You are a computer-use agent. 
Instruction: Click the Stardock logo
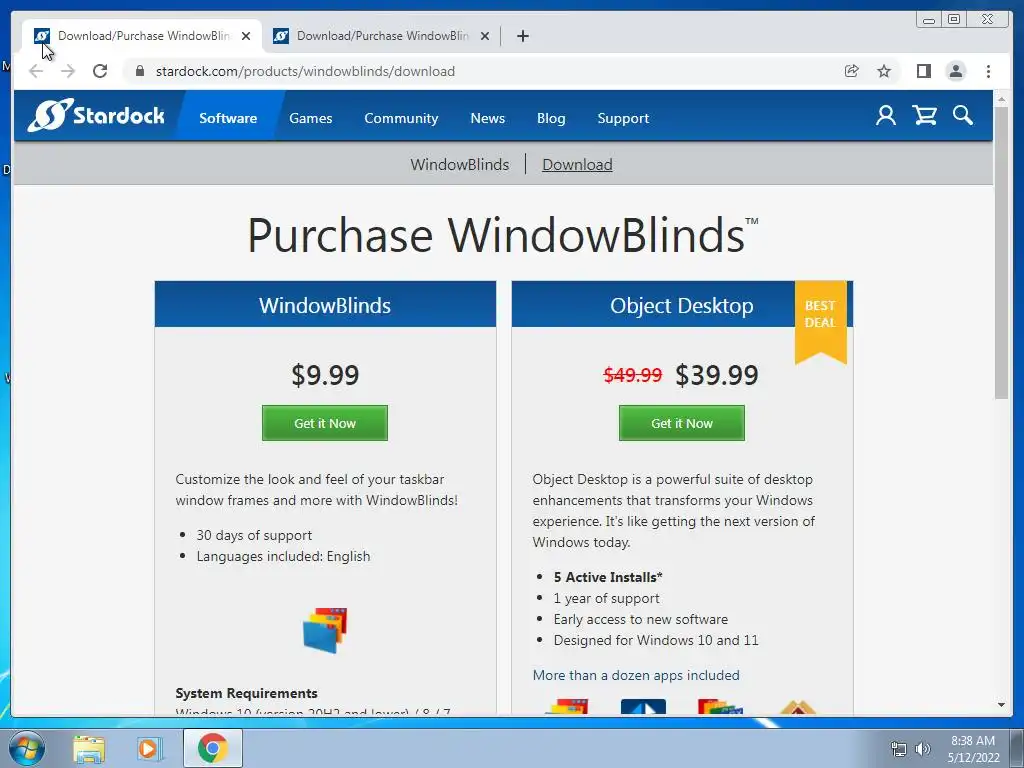tap(96, 116)
